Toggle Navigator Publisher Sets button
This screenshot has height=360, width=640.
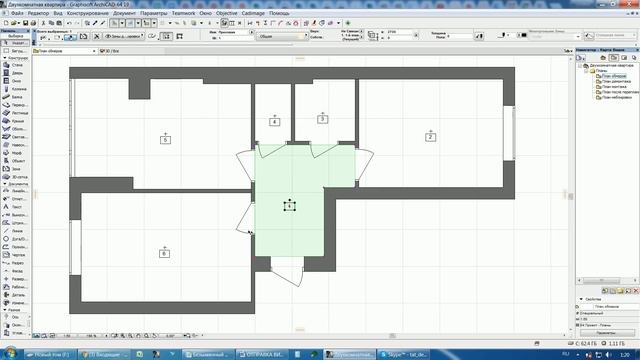(634, 58)
